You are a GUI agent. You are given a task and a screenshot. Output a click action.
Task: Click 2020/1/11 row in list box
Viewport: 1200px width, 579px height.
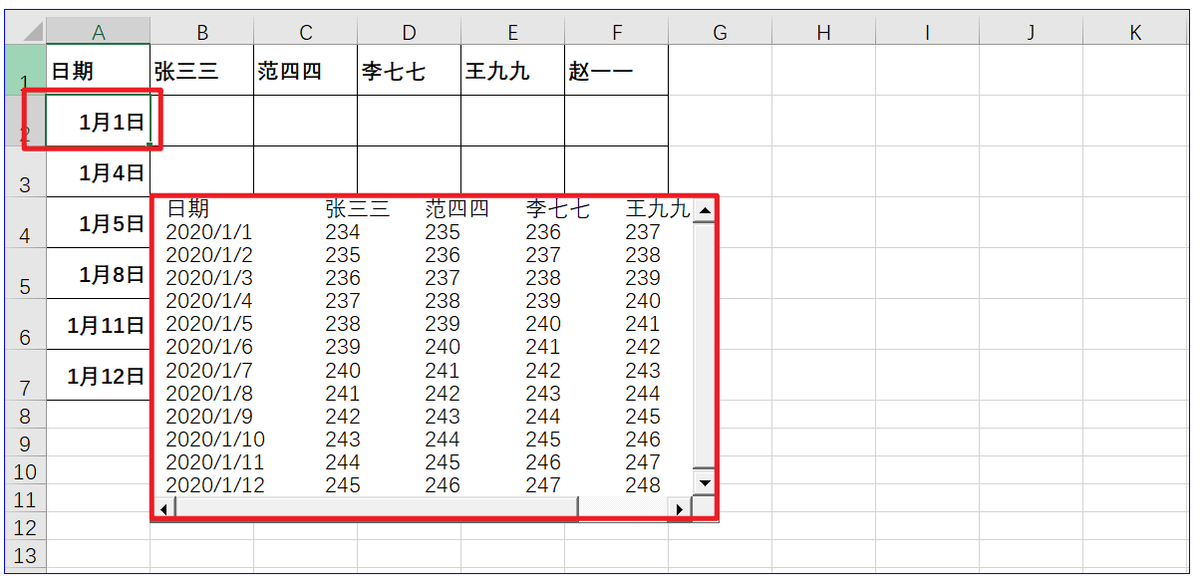pyautogui.click(x=423, y=462)
